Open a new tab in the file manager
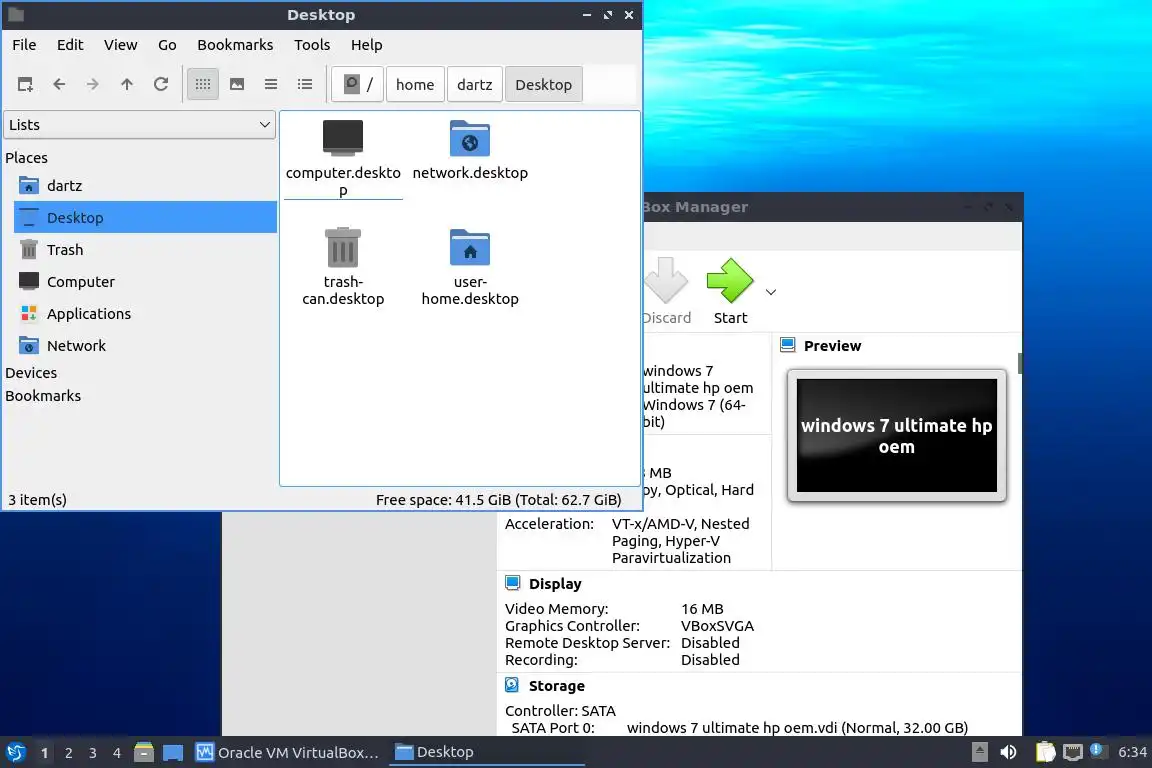 point(25,85)
